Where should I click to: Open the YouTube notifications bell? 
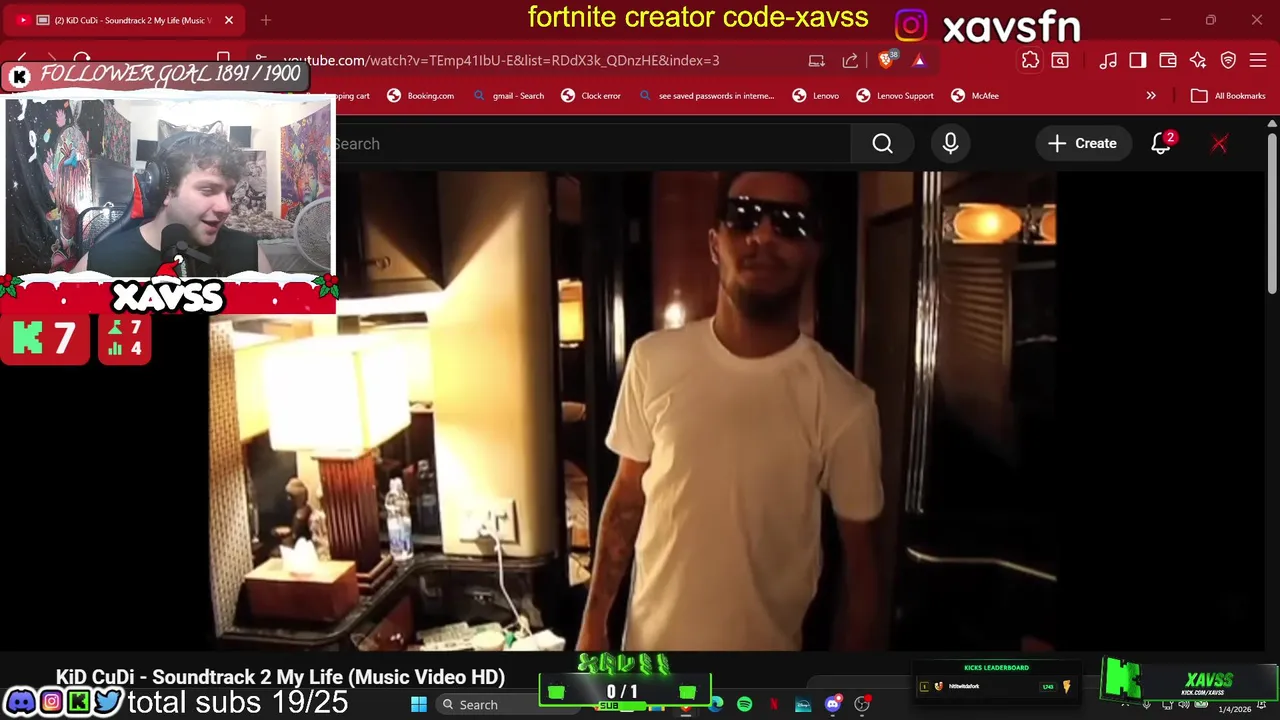click(x=1161, y=144)
